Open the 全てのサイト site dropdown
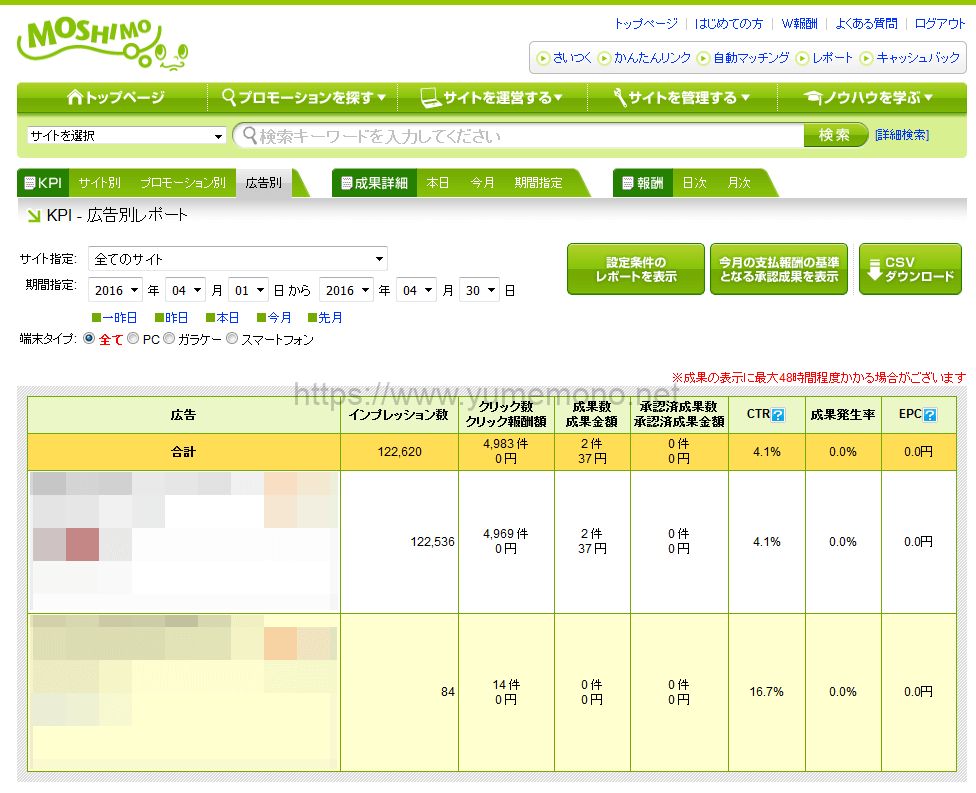This screenshot has height=793, width=976. coord(238,259)
